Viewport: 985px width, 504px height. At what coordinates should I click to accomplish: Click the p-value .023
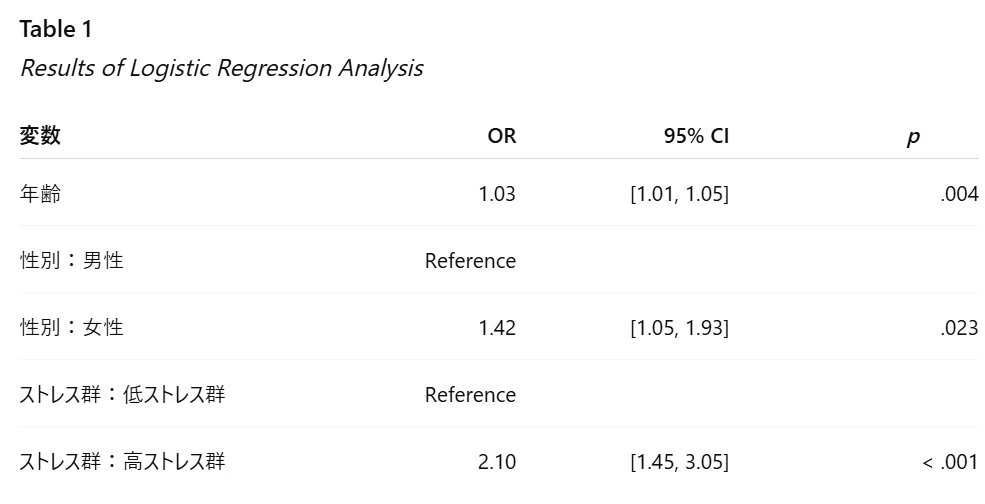959,327
